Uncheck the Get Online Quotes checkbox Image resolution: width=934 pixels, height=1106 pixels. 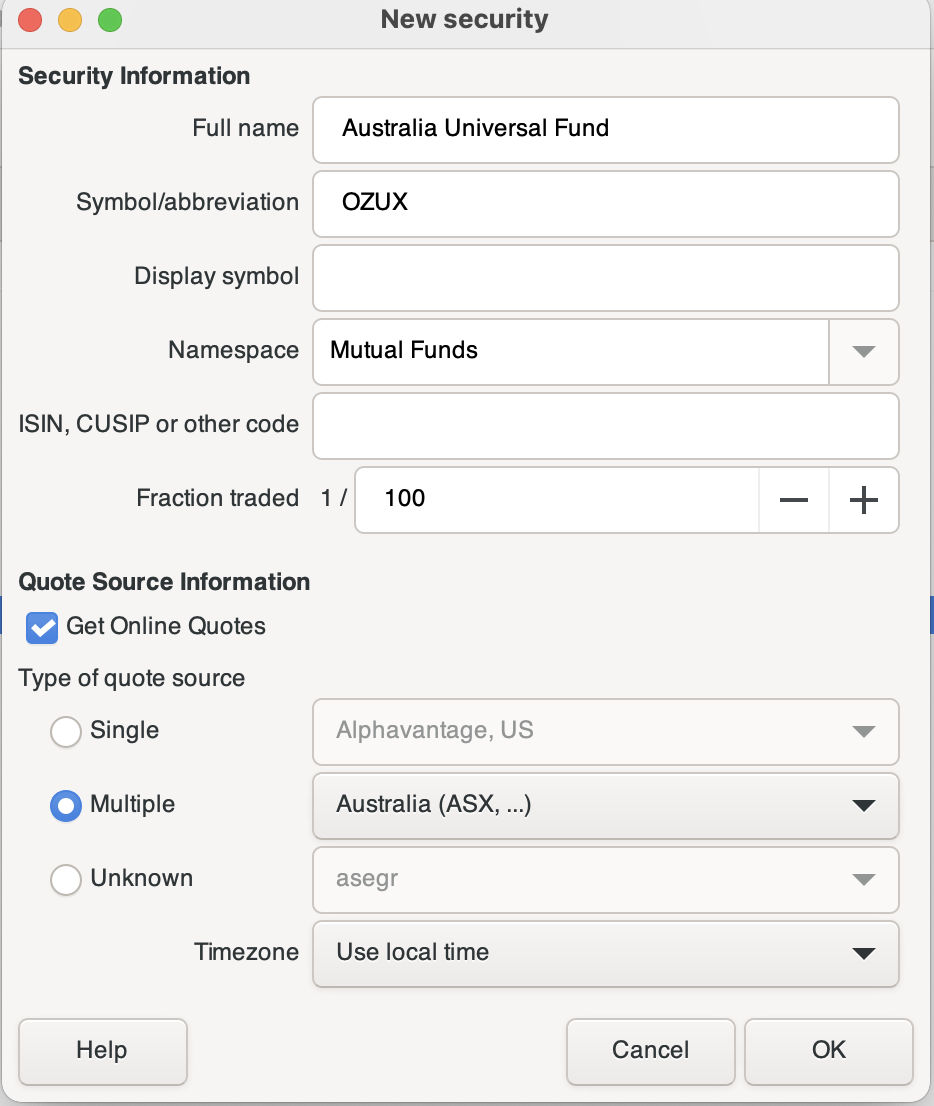point(42,627)
